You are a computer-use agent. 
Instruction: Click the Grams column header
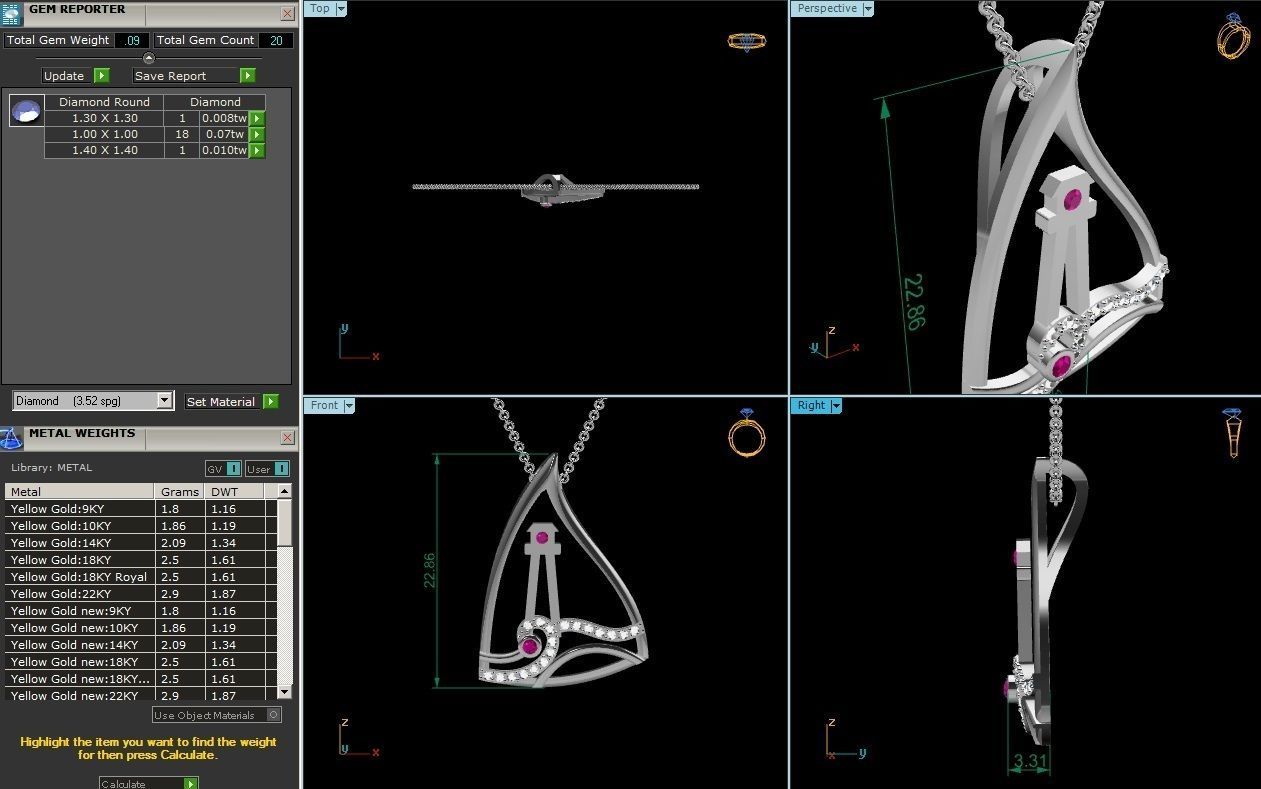click(x=180, y=491)
